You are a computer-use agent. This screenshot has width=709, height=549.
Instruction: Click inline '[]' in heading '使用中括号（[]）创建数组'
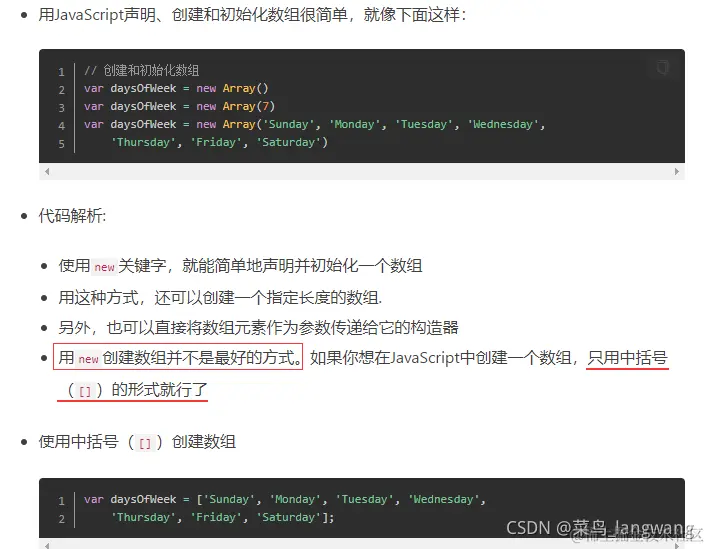(x=145, y=443)
